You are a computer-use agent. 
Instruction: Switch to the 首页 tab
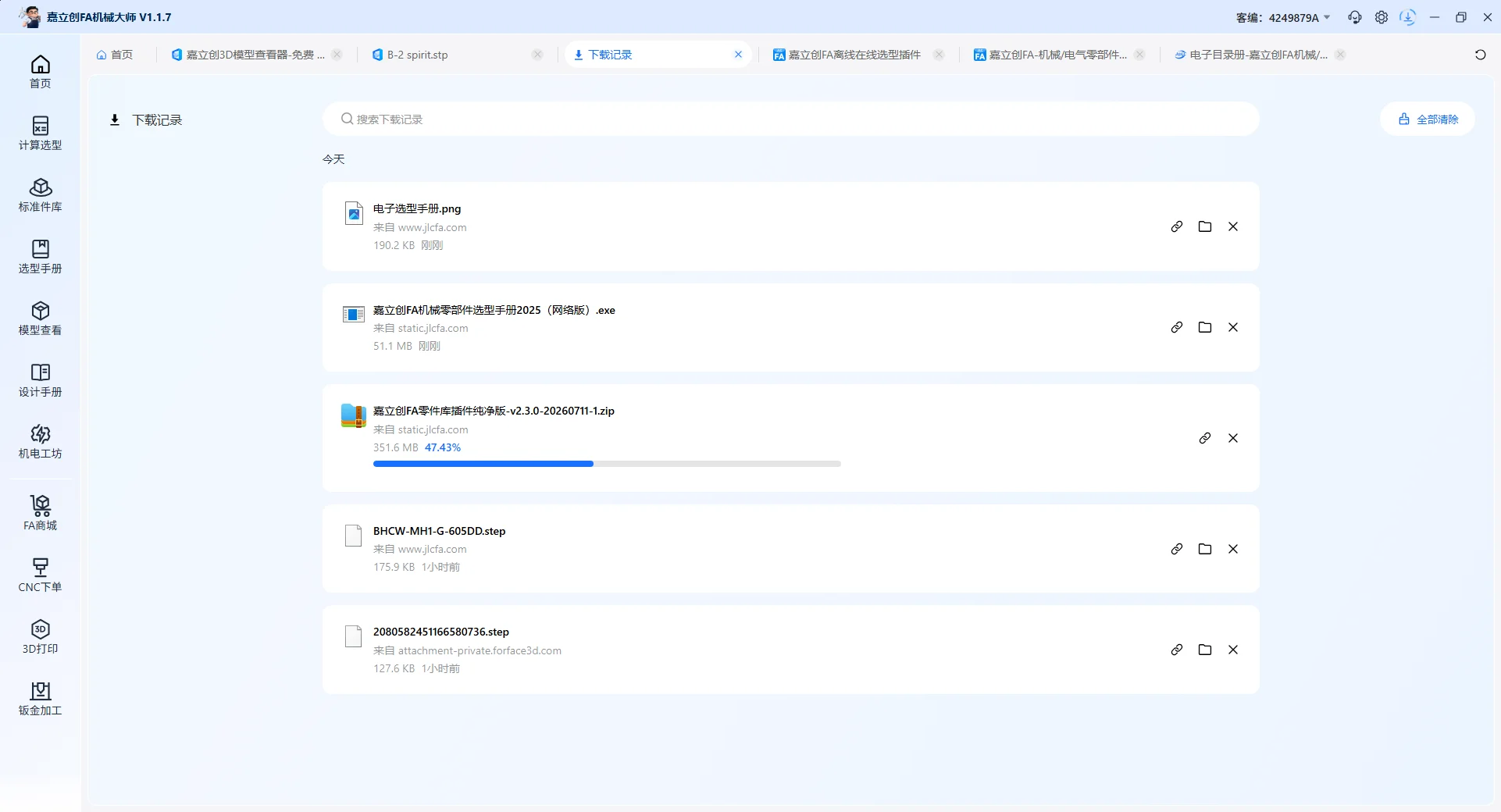115,55
